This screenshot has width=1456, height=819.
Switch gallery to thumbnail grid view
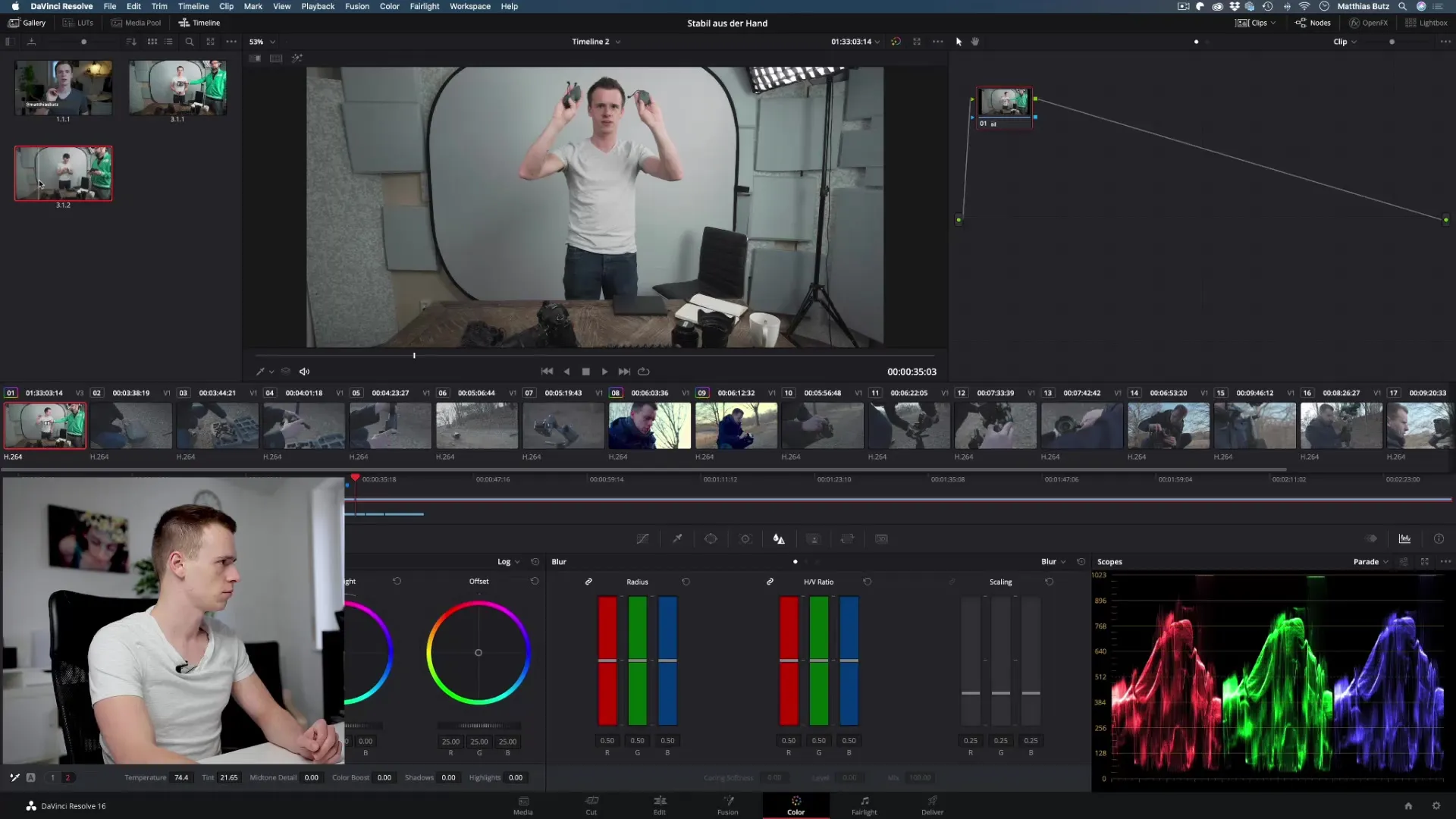click(x=152, y=42)
